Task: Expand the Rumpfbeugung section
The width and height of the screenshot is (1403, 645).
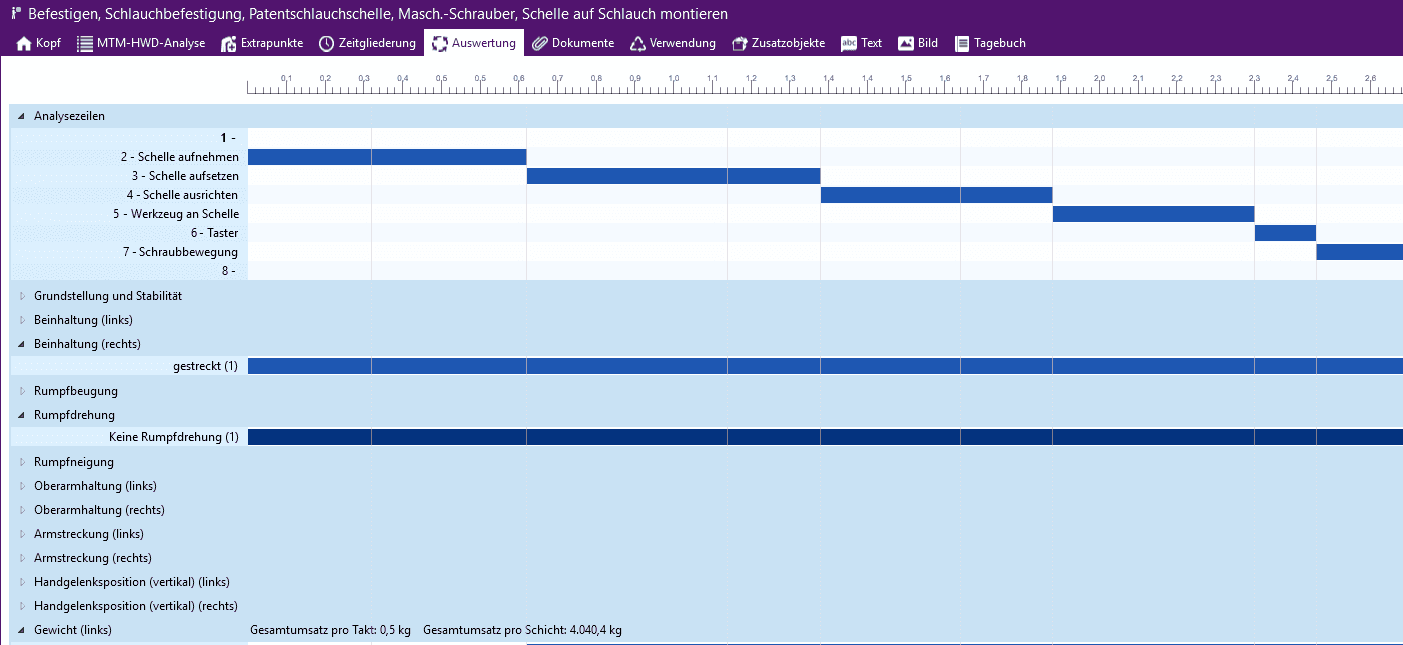Action: pyautogui.click(x=21, y=391)
